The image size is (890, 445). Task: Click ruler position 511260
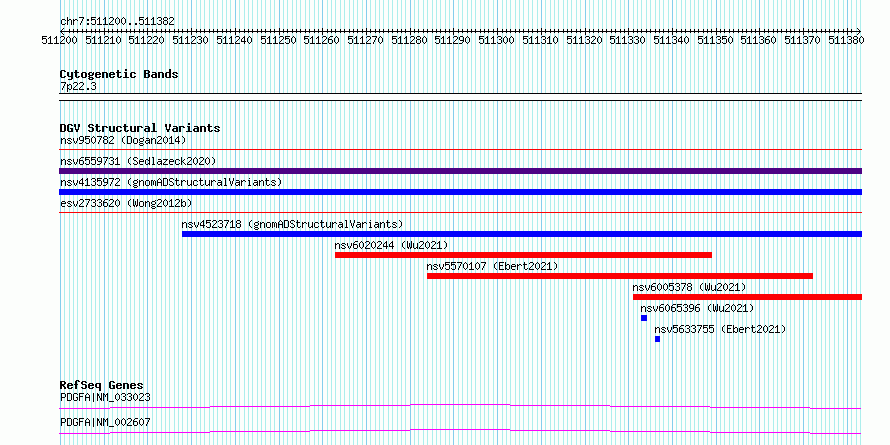[322, 40]
